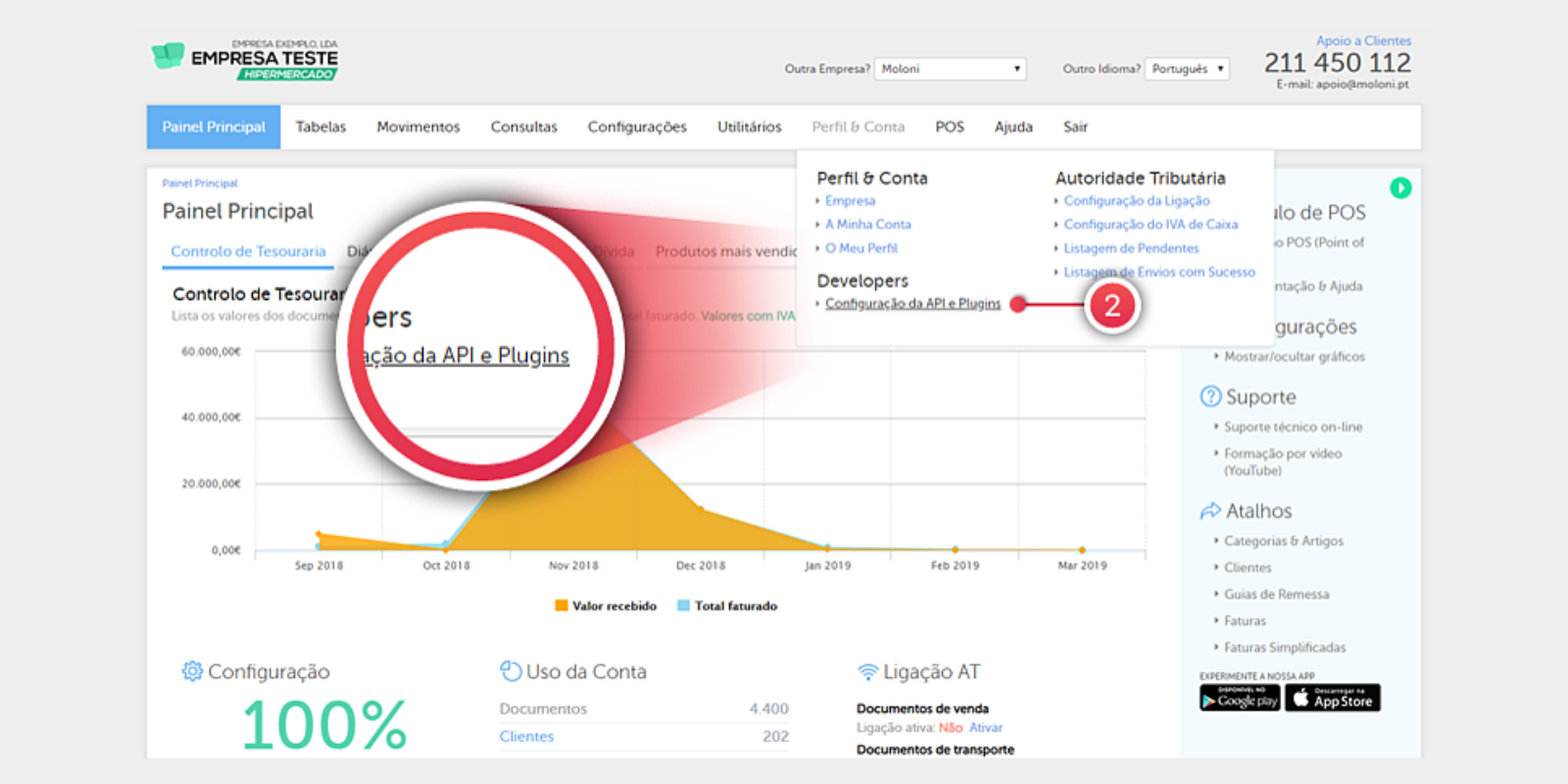Open the Ajuda menu

1013,127
